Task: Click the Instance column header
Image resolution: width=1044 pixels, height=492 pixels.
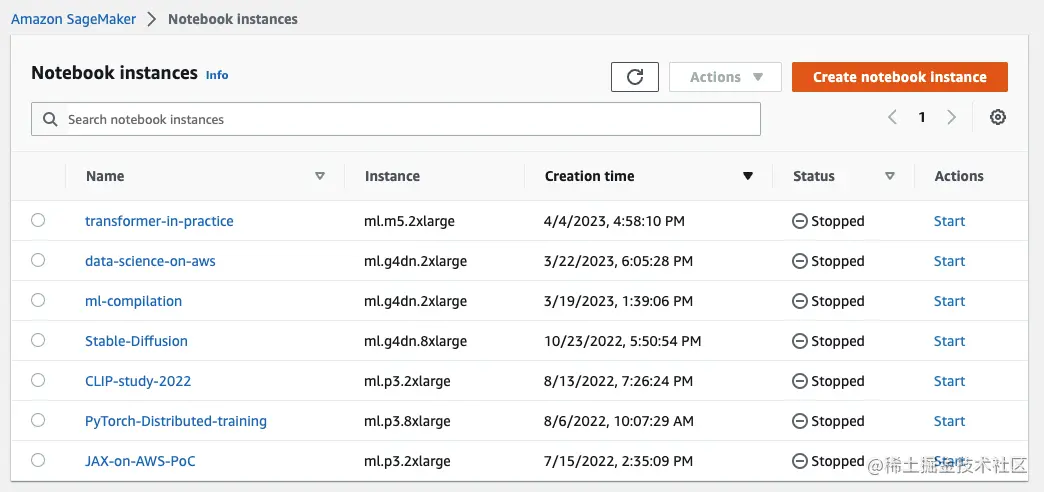Action: click(x=392, y=176)
